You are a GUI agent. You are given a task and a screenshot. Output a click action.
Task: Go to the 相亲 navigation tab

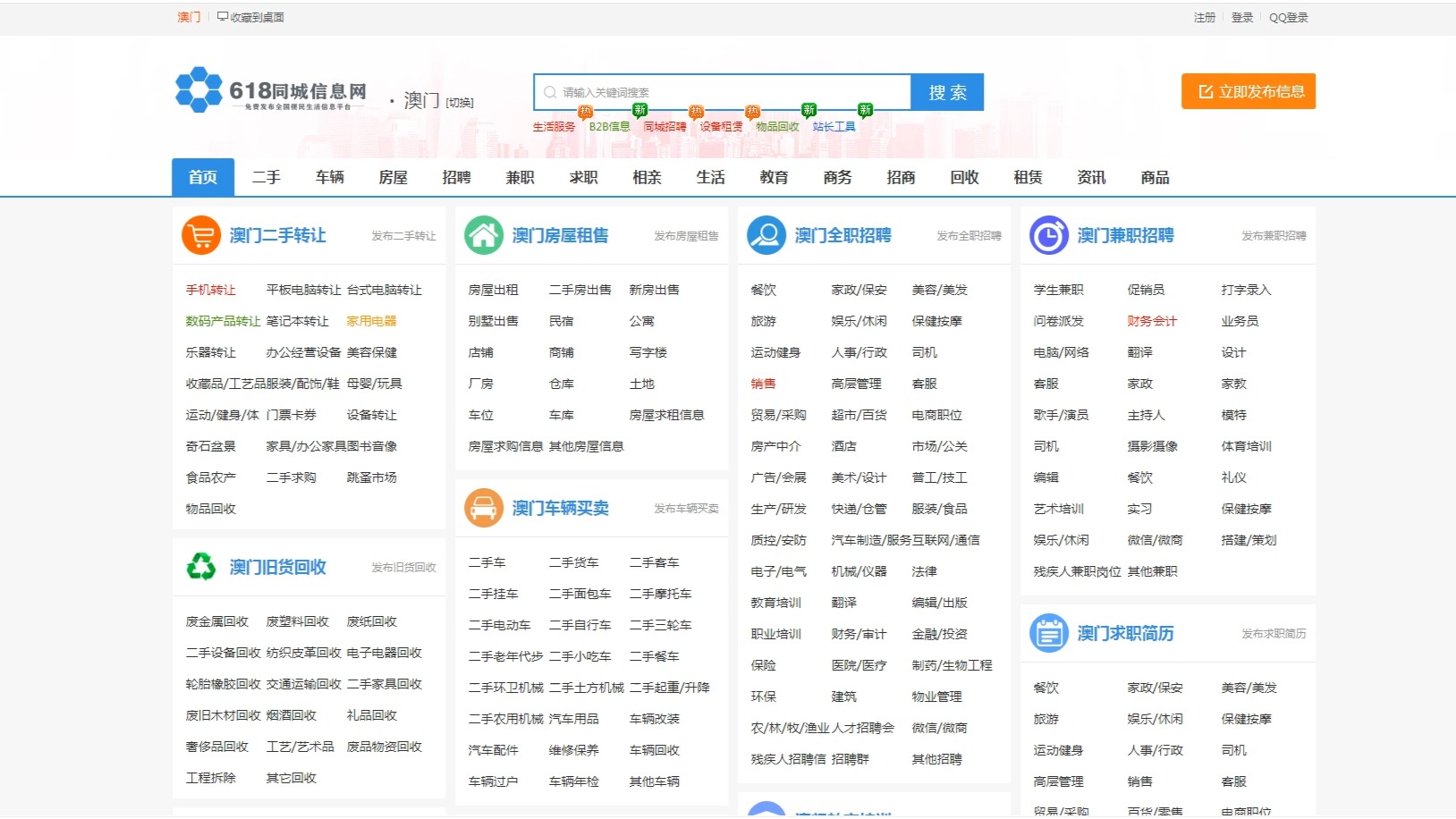(x=648, y=177)
